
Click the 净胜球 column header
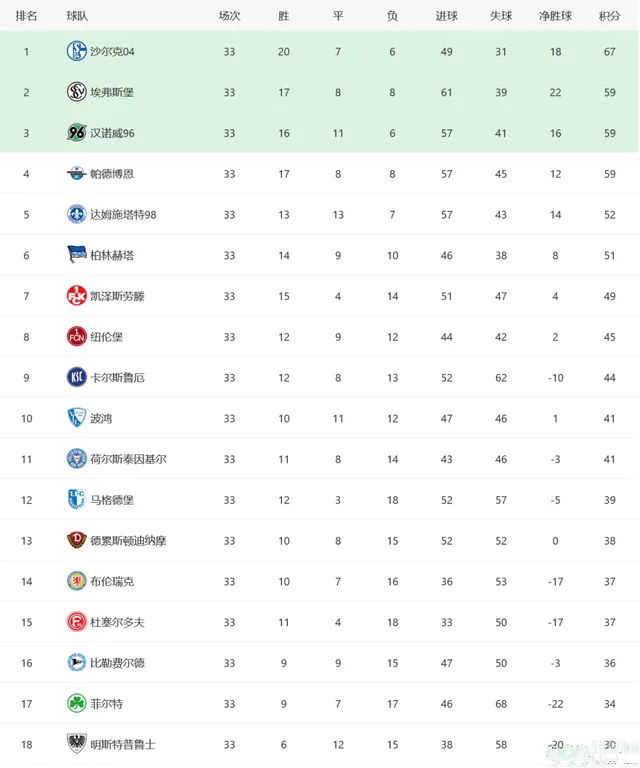[x=555, y=16]
